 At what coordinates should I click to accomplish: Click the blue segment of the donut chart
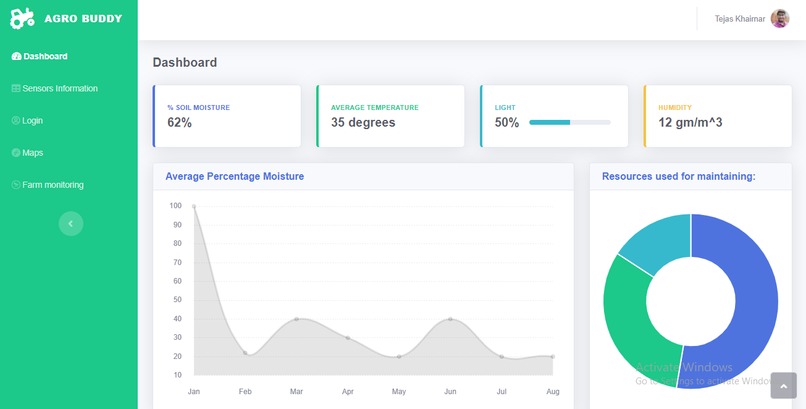(753, 302)
